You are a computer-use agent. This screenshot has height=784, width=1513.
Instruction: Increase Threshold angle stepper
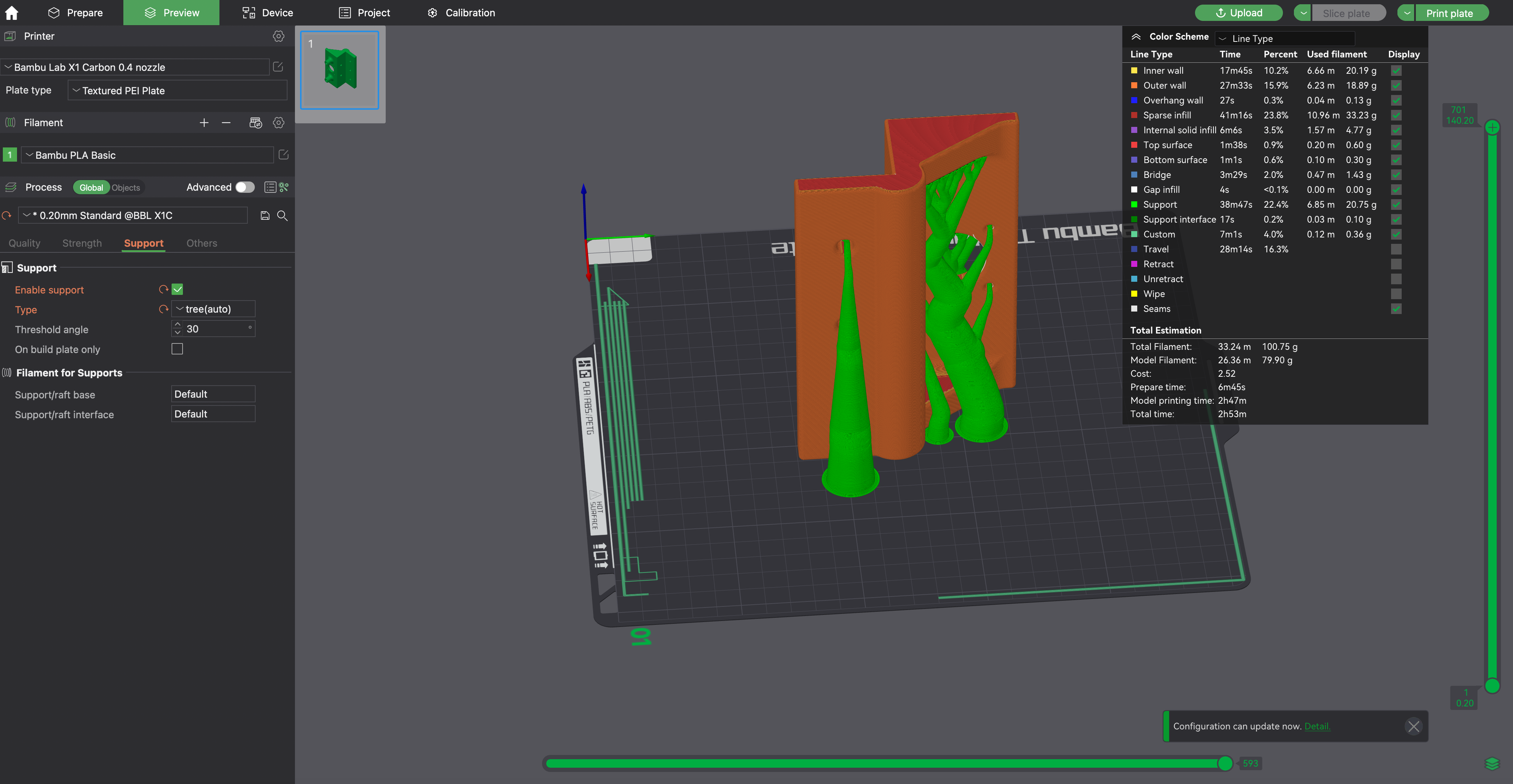coord(177,325)
